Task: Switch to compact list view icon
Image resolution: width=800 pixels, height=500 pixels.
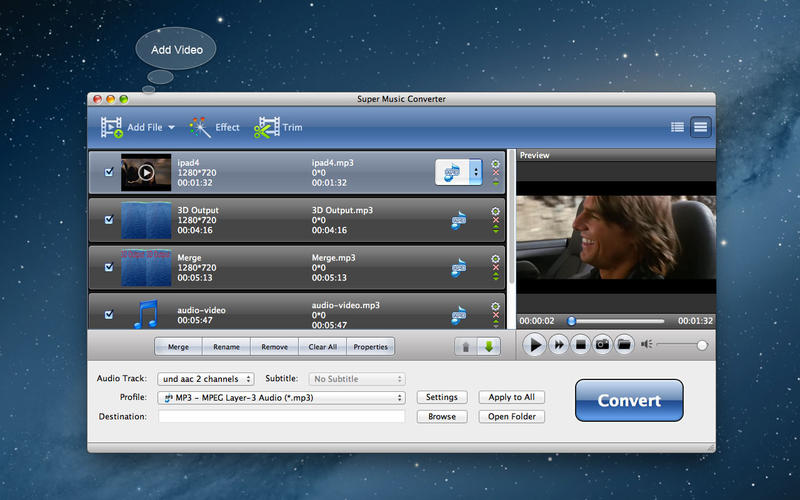Action: (x=677, y=127)
